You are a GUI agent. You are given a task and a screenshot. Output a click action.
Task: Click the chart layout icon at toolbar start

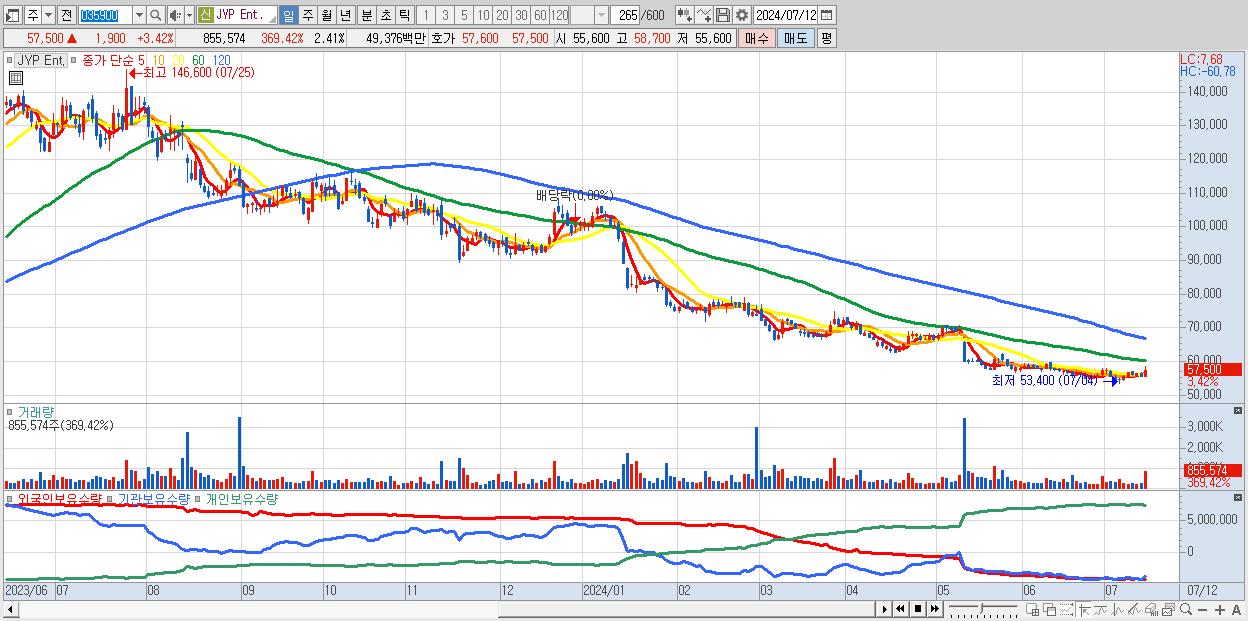pyautogui.click(x=13, y=15)
